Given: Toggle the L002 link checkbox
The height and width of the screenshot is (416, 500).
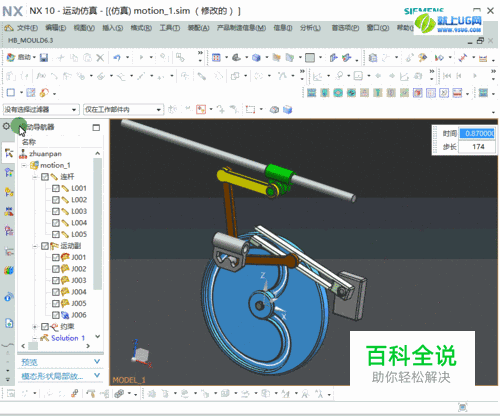Looking at the screenshot, I should pyautogui.click(x=56, y=200).
